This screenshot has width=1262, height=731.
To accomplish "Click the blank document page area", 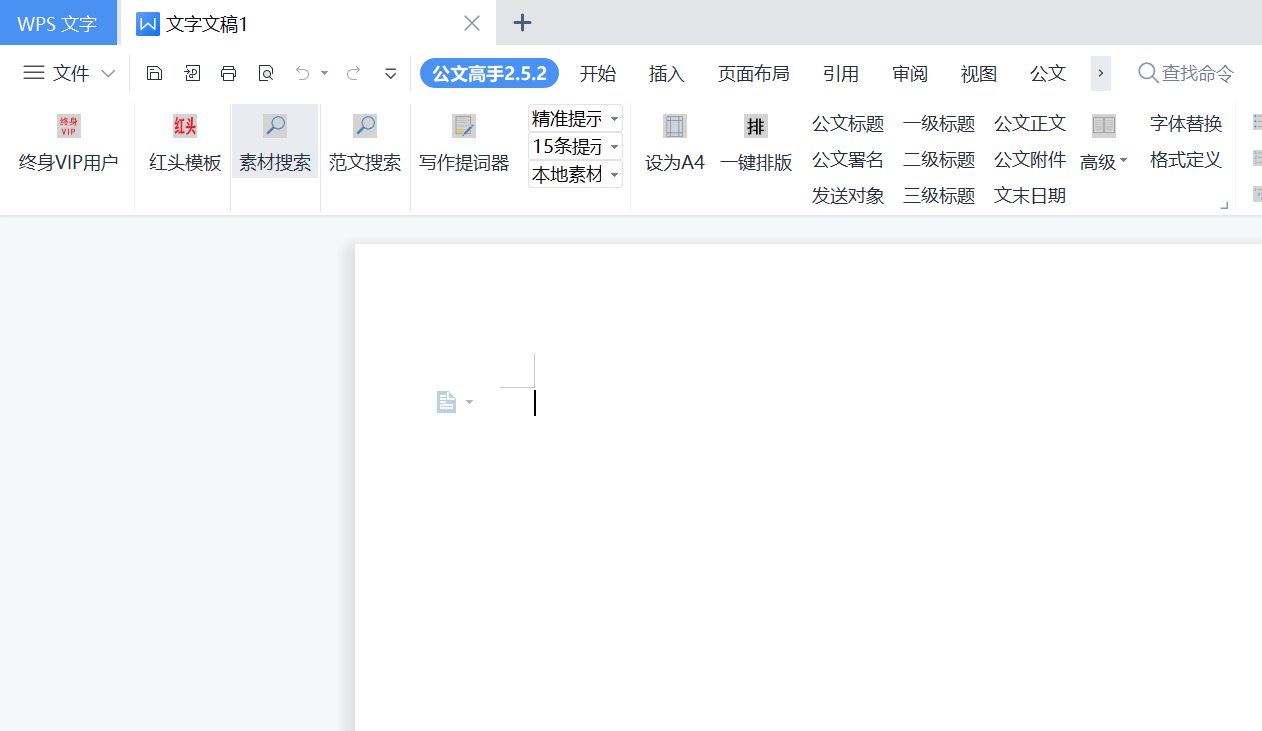I will pyautogui.click(x=808, y=487).
